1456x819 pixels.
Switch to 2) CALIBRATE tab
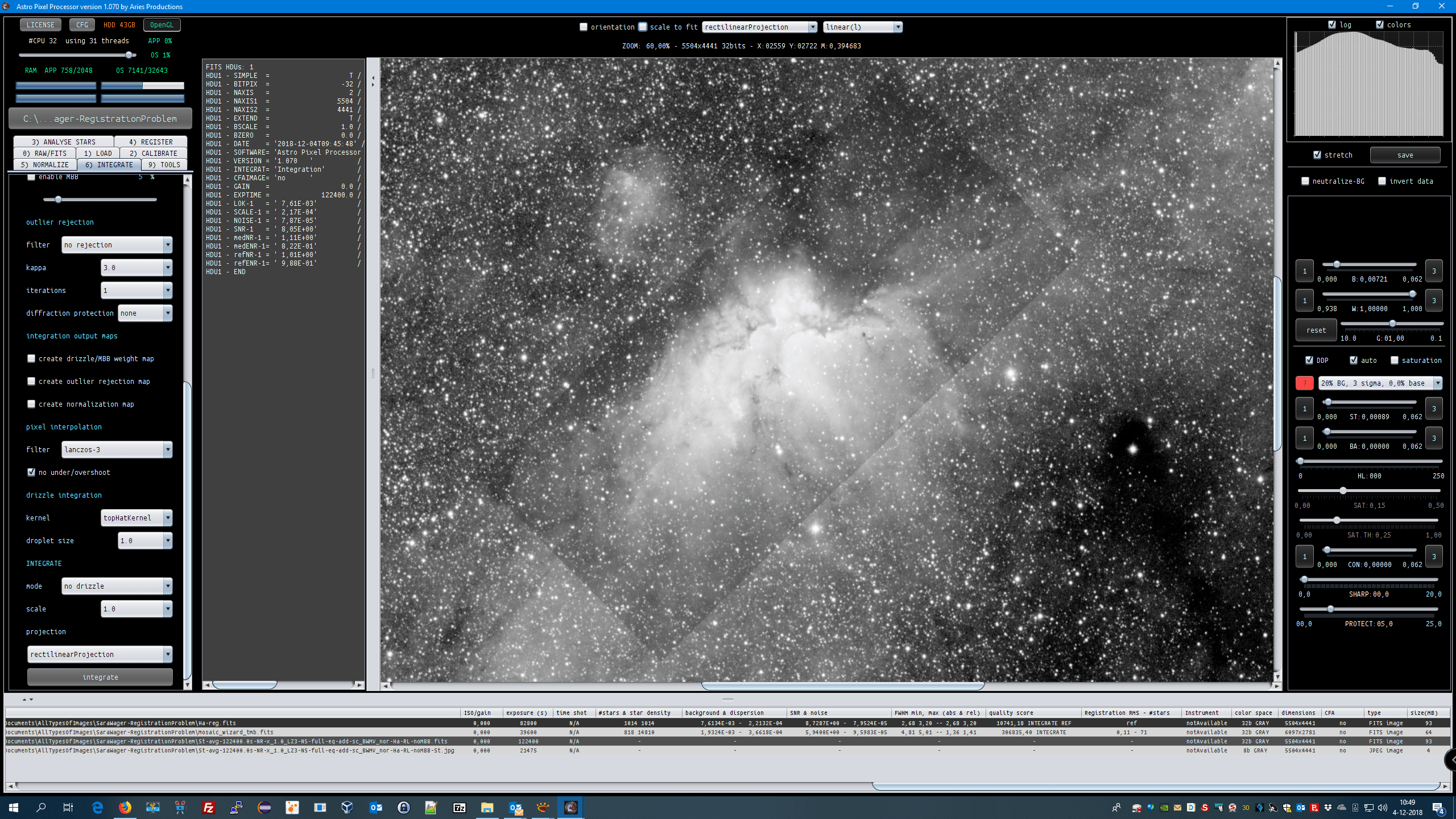point(154,153)
